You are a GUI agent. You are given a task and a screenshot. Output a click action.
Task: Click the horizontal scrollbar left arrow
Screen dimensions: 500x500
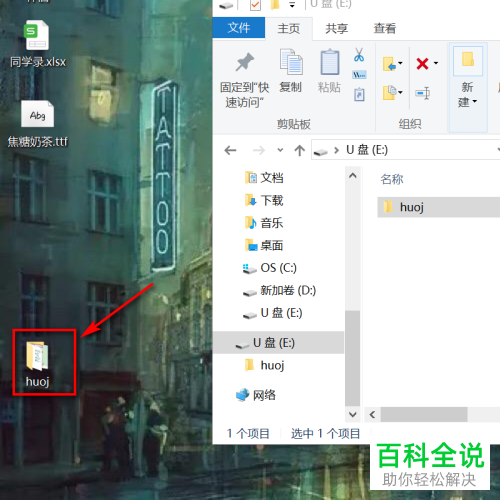point(372,415)
